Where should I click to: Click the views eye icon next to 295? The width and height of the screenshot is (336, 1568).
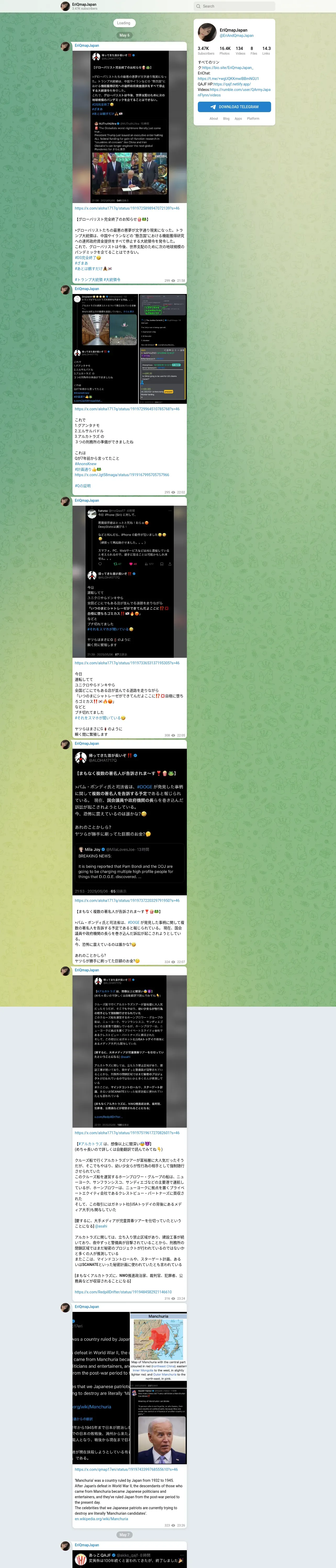[173, 492]
